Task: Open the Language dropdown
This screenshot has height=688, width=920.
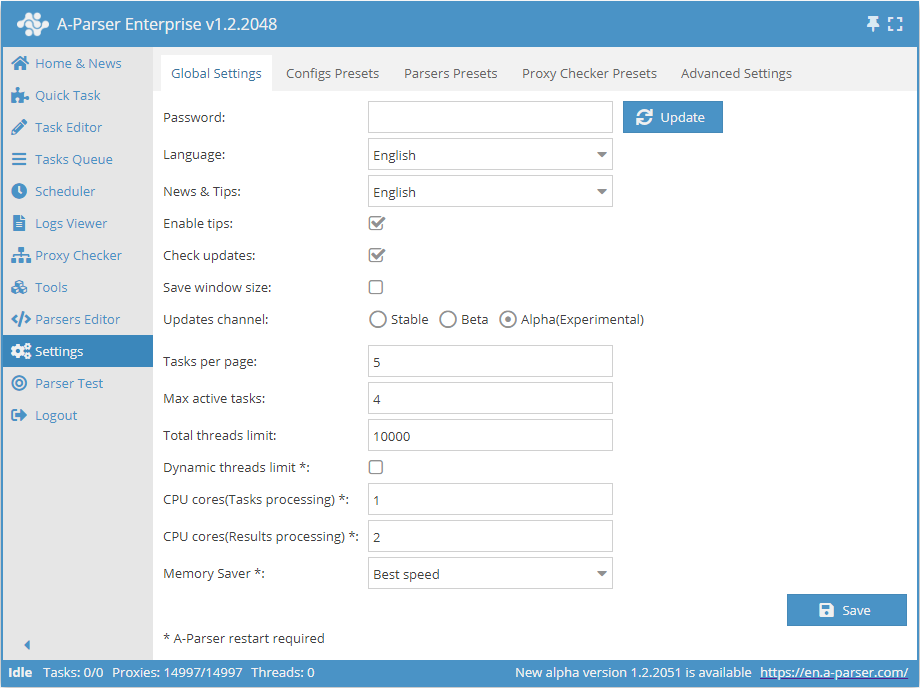Action: point(490,155)
